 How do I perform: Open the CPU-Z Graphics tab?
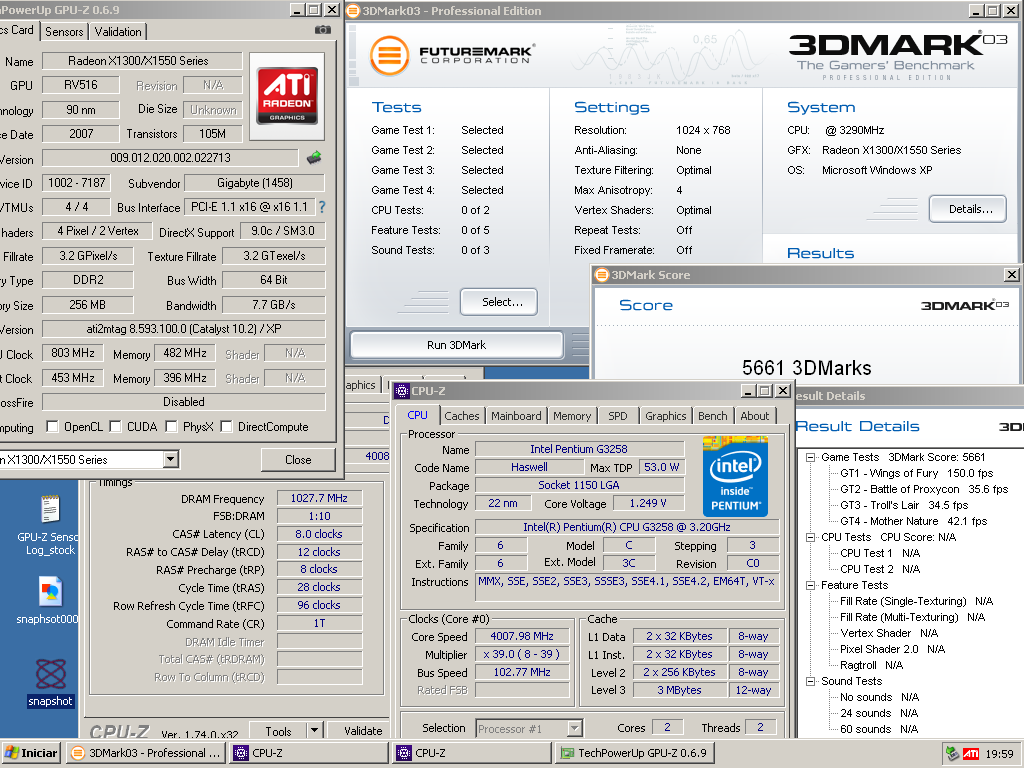(x=665, y=416)
